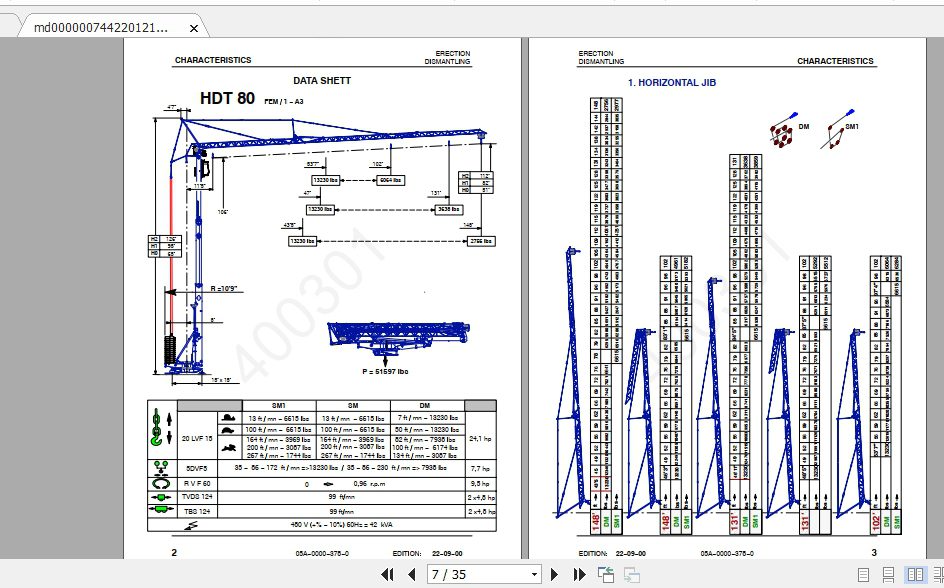Toggle continuous scrolling page layout

888,575
